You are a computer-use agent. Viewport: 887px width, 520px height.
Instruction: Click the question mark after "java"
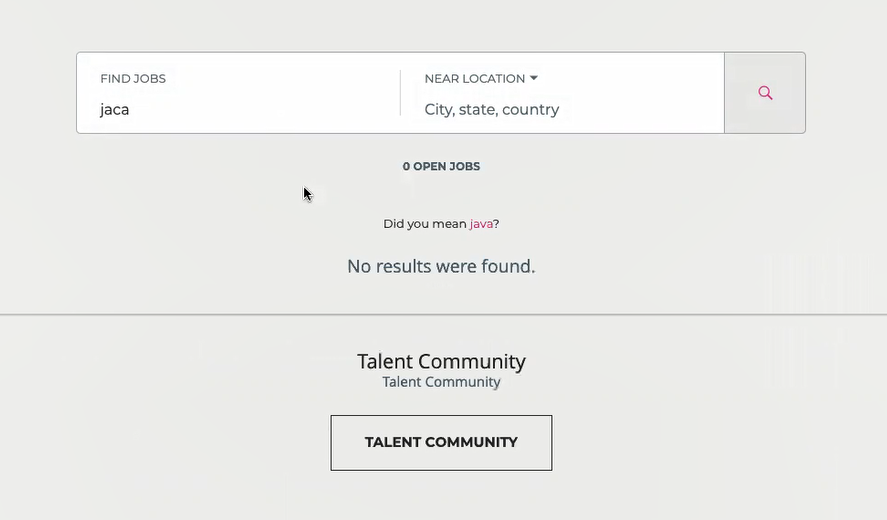click(496, 224)
